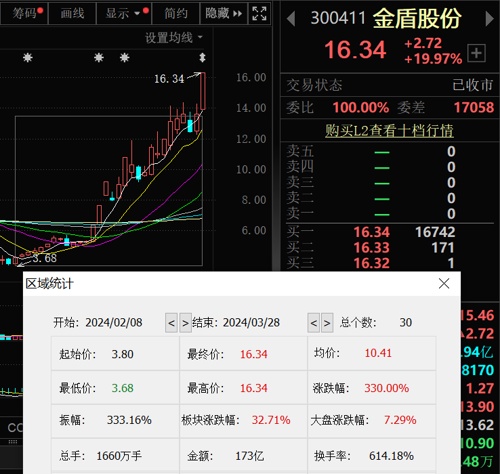Open the 显示 dropdown menu

[124, 13]
